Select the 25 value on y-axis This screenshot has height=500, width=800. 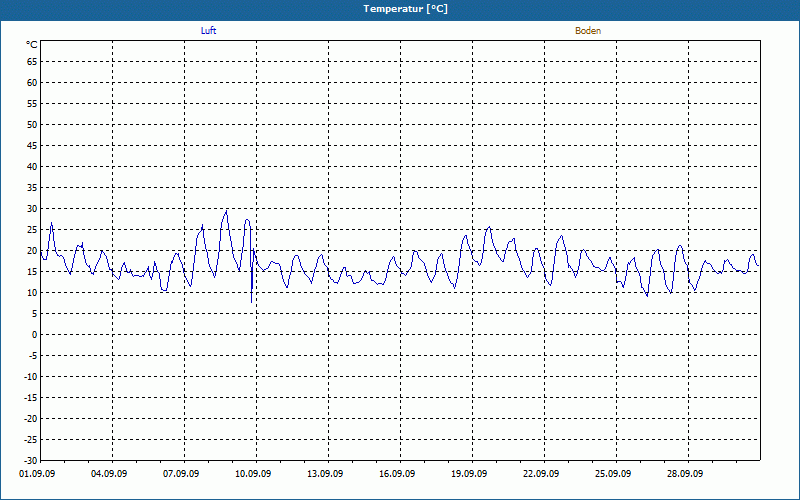click(32, 230)
